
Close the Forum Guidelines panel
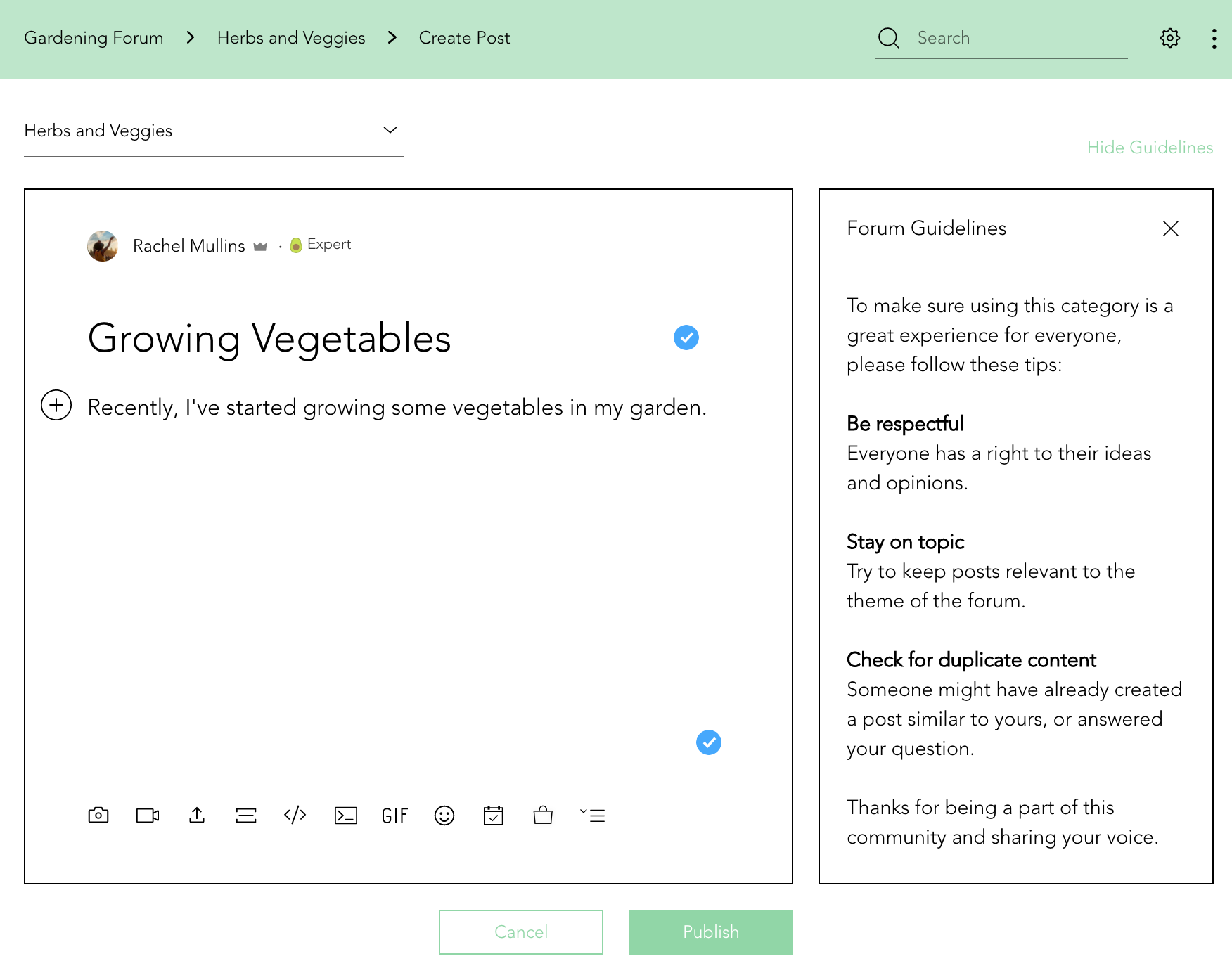1171,228
